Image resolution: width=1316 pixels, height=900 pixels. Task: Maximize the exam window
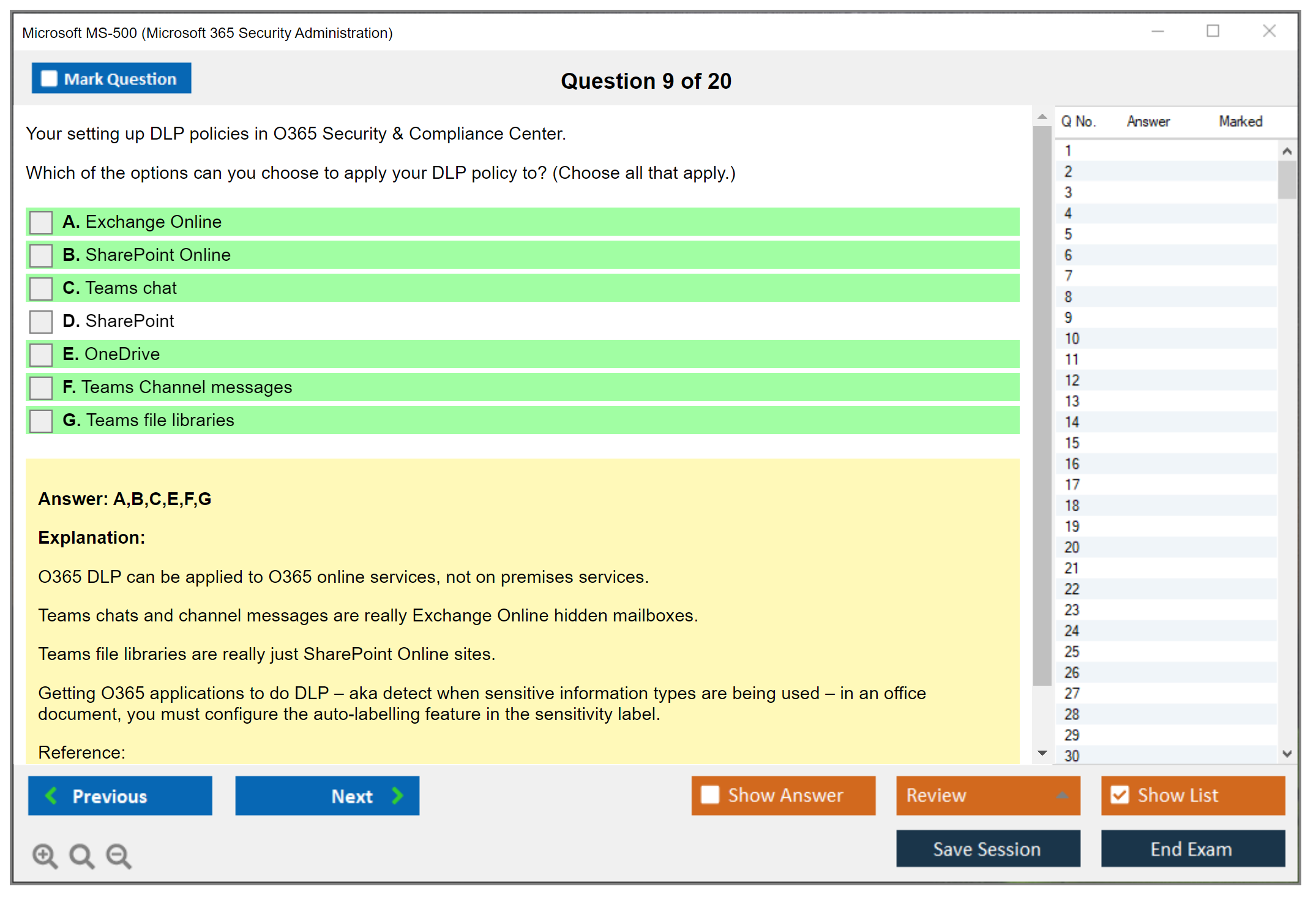[1213, 31]
